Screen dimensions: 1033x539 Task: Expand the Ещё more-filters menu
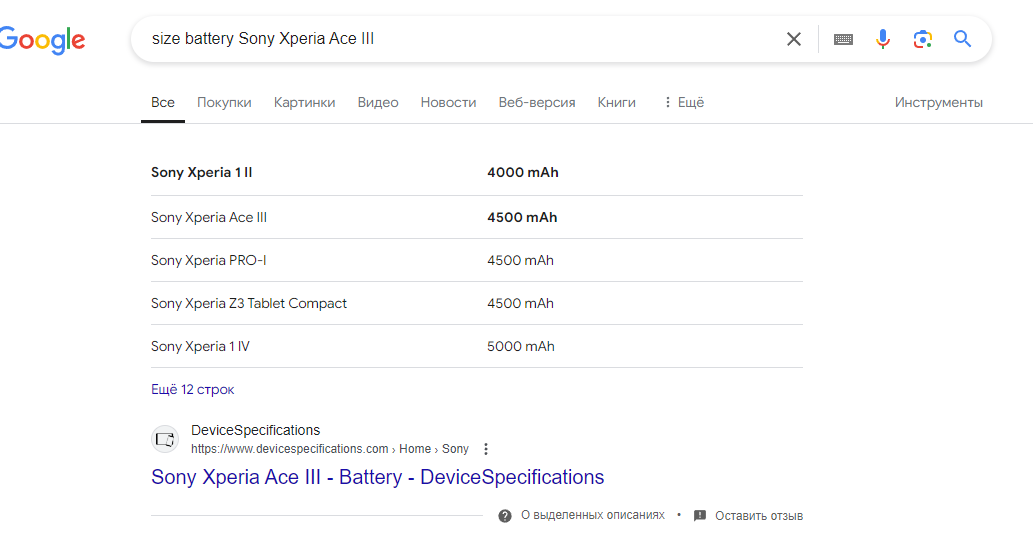click(x=684, y=102)
